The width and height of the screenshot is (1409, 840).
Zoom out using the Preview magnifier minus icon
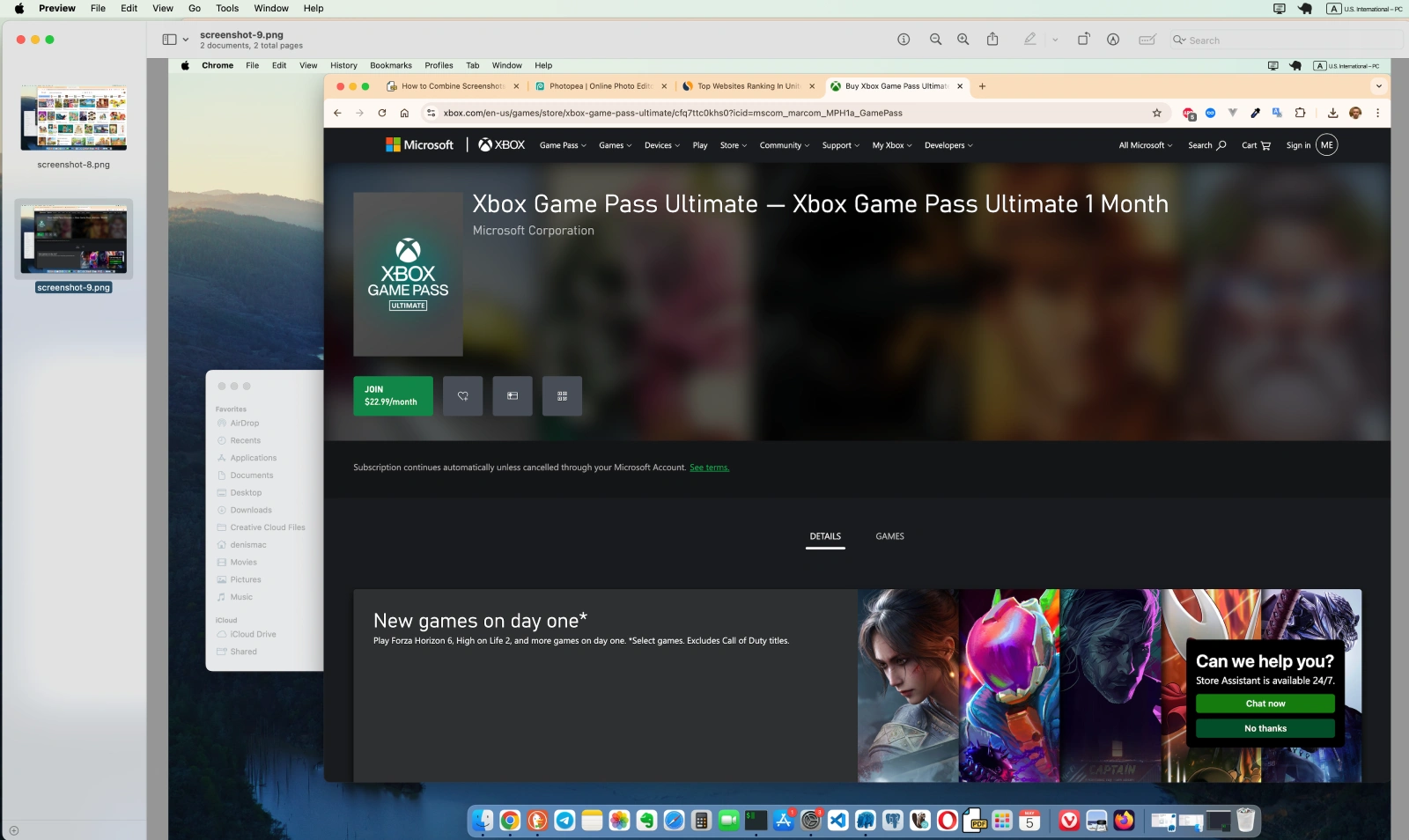tap(935, 40)
